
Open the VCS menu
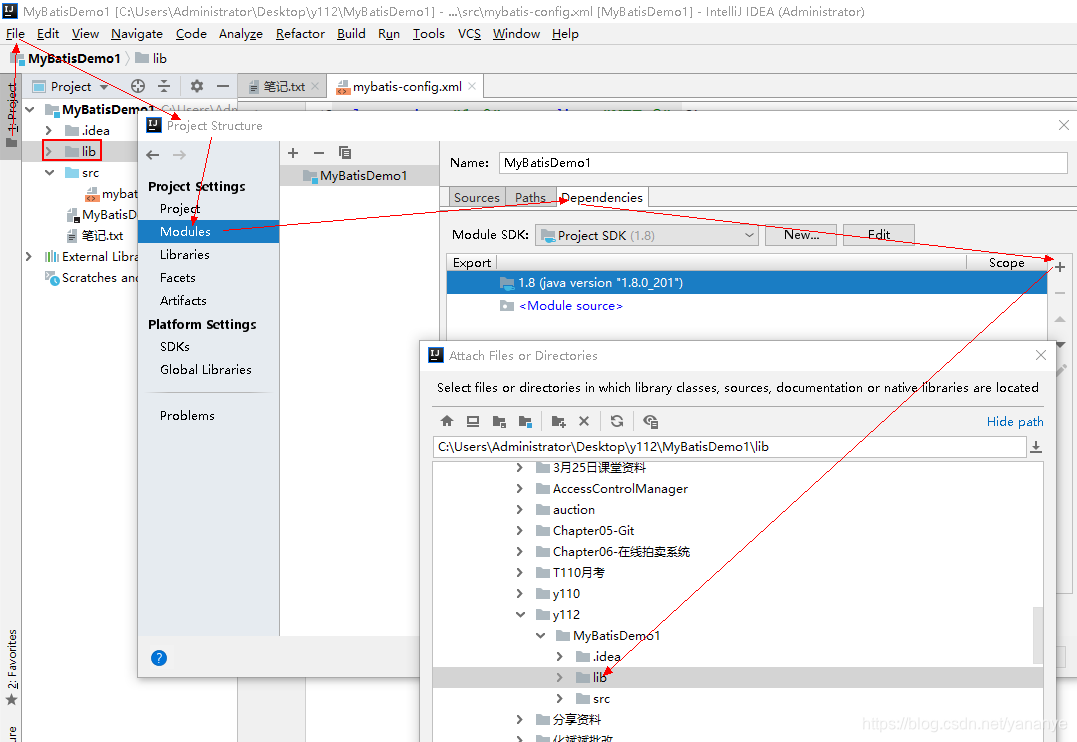point(469,34)
